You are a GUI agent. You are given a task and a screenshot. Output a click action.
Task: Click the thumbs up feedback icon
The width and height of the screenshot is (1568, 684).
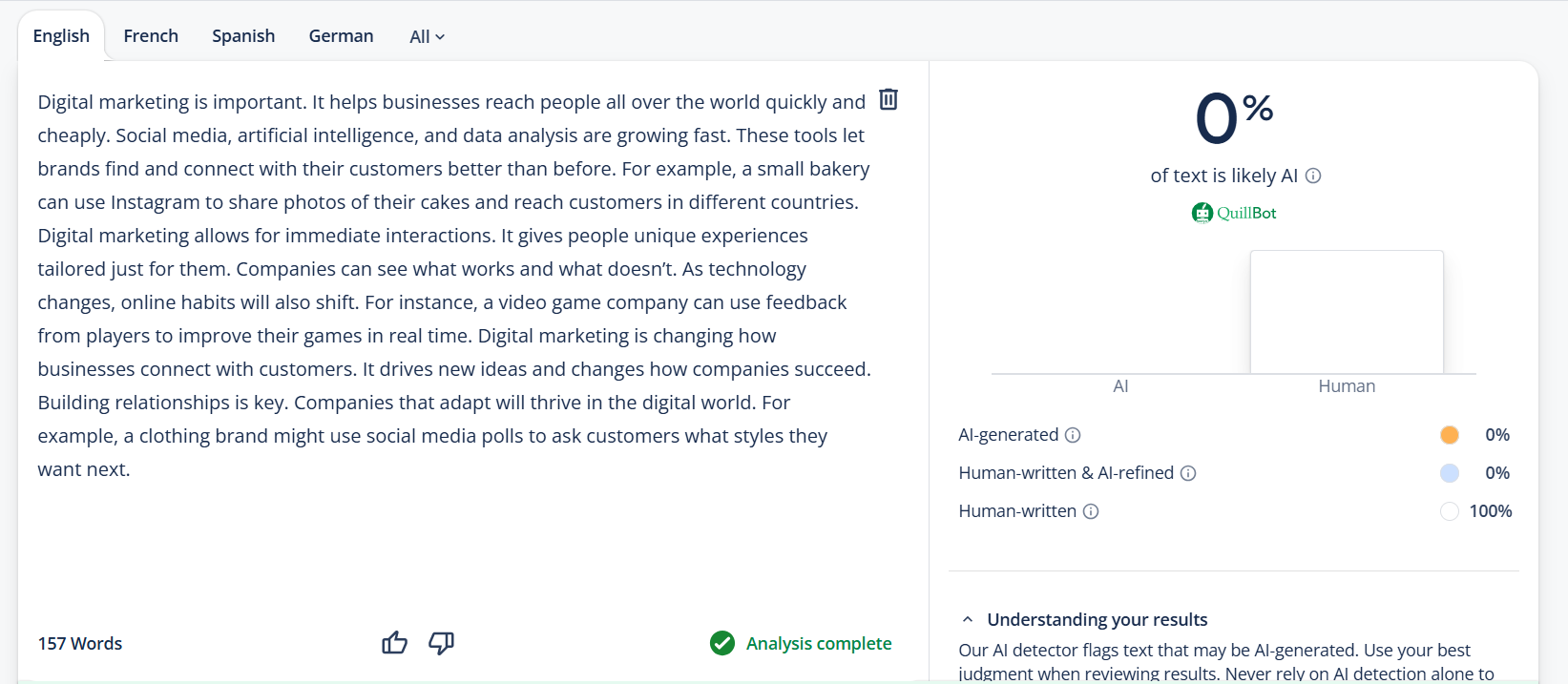(394, 643)
